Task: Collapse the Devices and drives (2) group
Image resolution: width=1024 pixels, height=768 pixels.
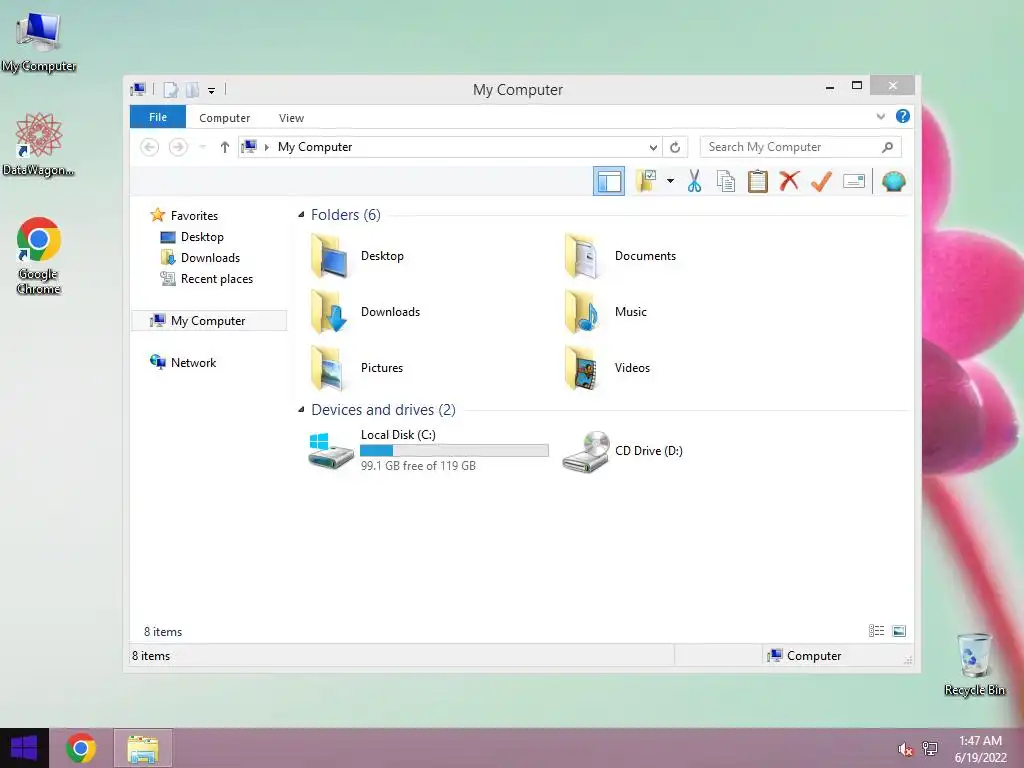Action: (x=301, y=409)
